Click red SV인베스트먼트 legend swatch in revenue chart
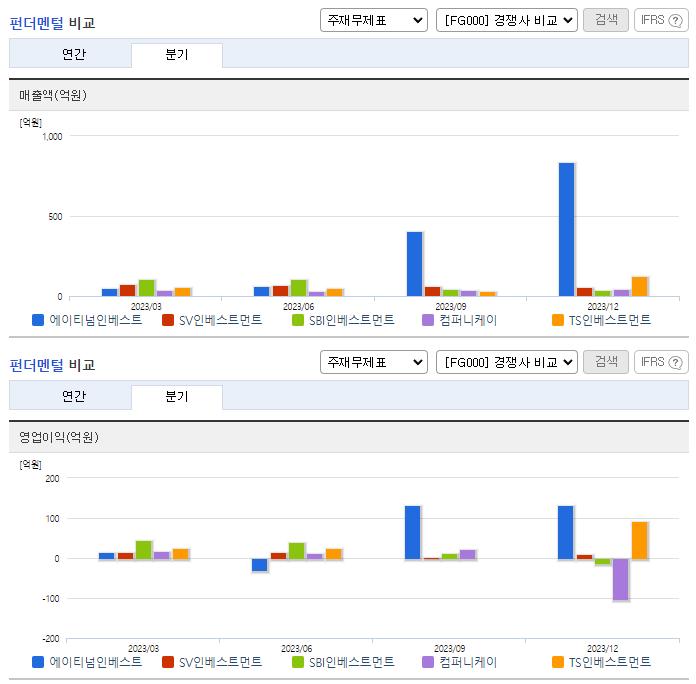This screenshot has width=696, height=684. tap(168, 320)
